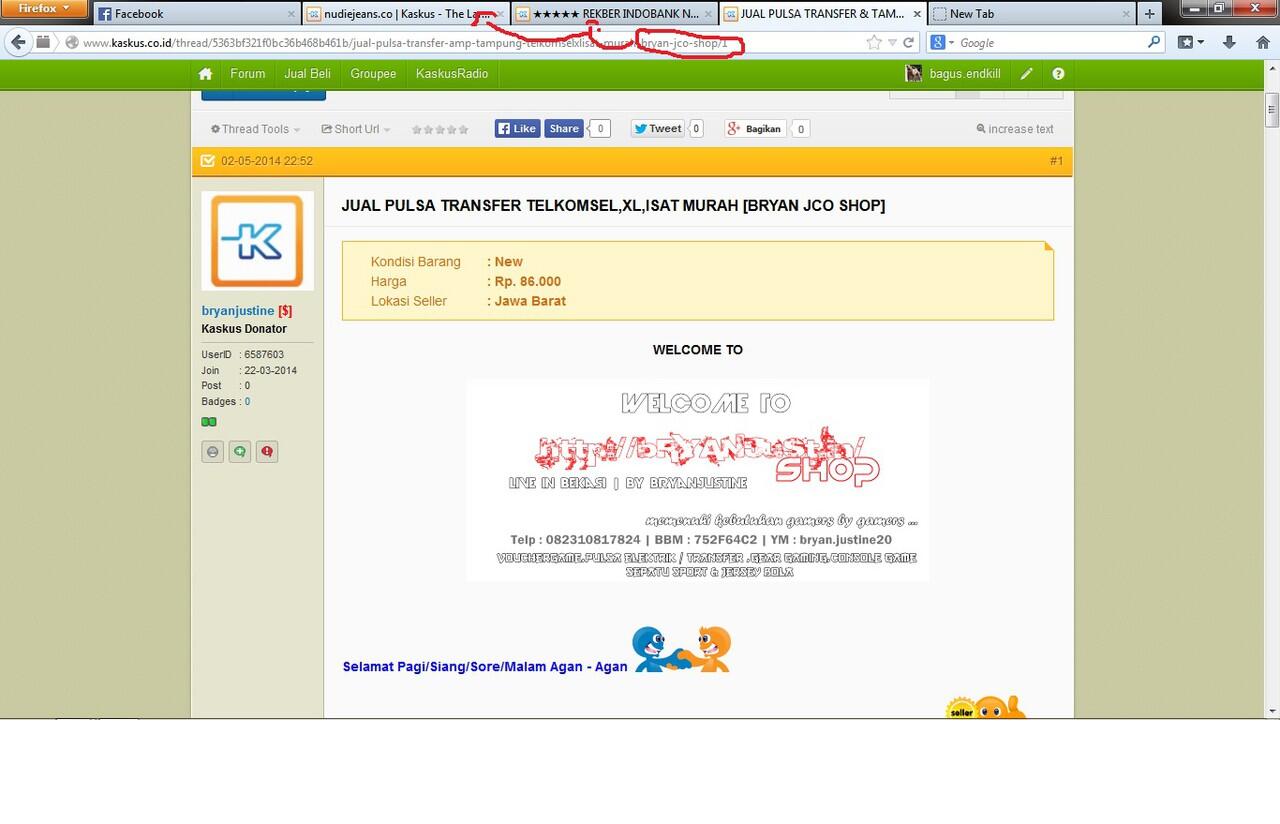This screenshot has width=1280, height=824.
Task: Click the Google+ Bagikan button
Action: [x=755, y=128]
